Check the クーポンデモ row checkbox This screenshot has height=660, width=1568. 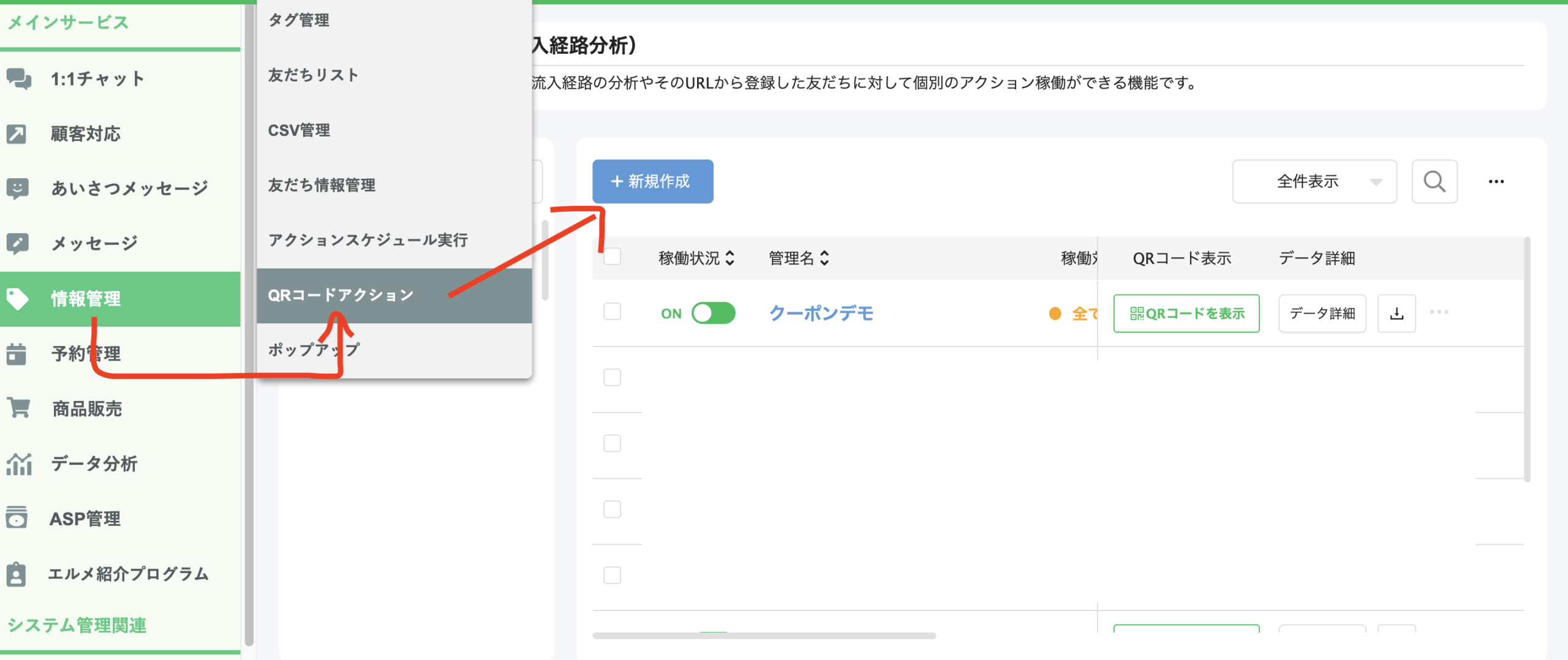(x=612, y=312)
